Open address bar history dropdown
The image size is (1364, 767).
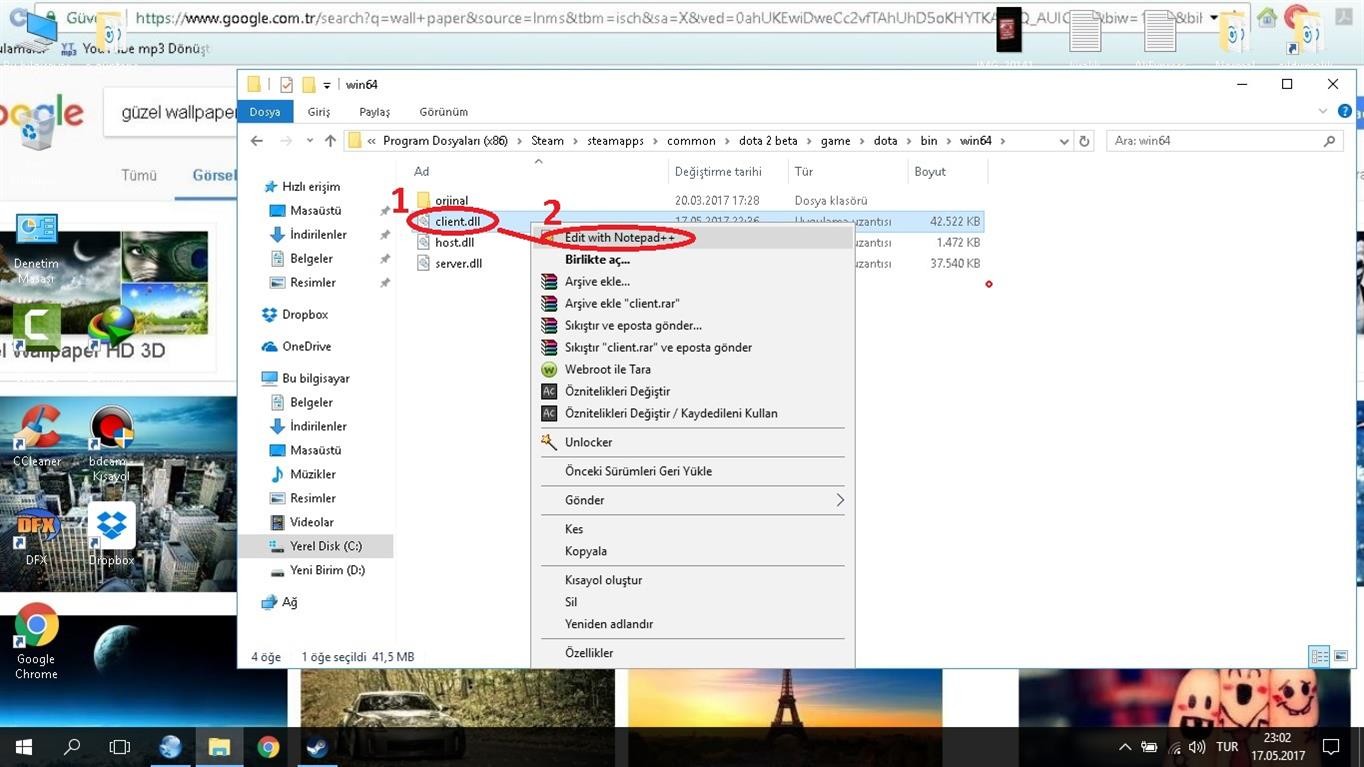[1064, 141]
